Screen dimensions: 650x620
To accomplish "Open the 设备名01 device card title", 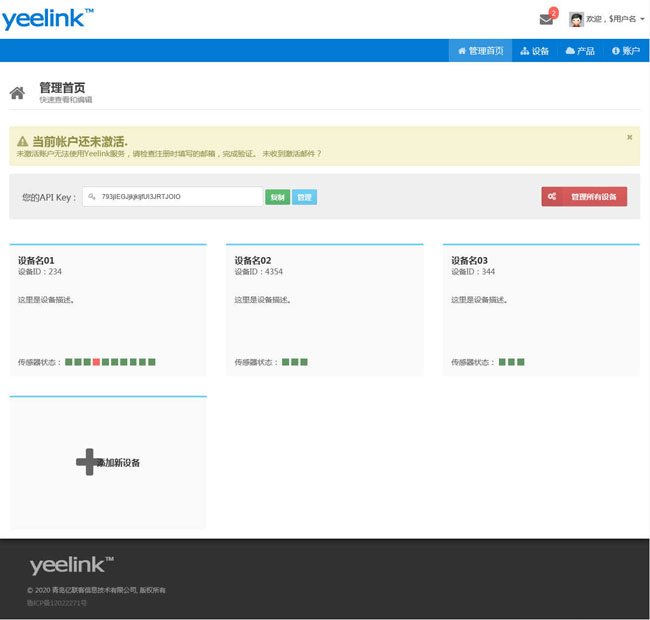I will (x=36, y=260).
